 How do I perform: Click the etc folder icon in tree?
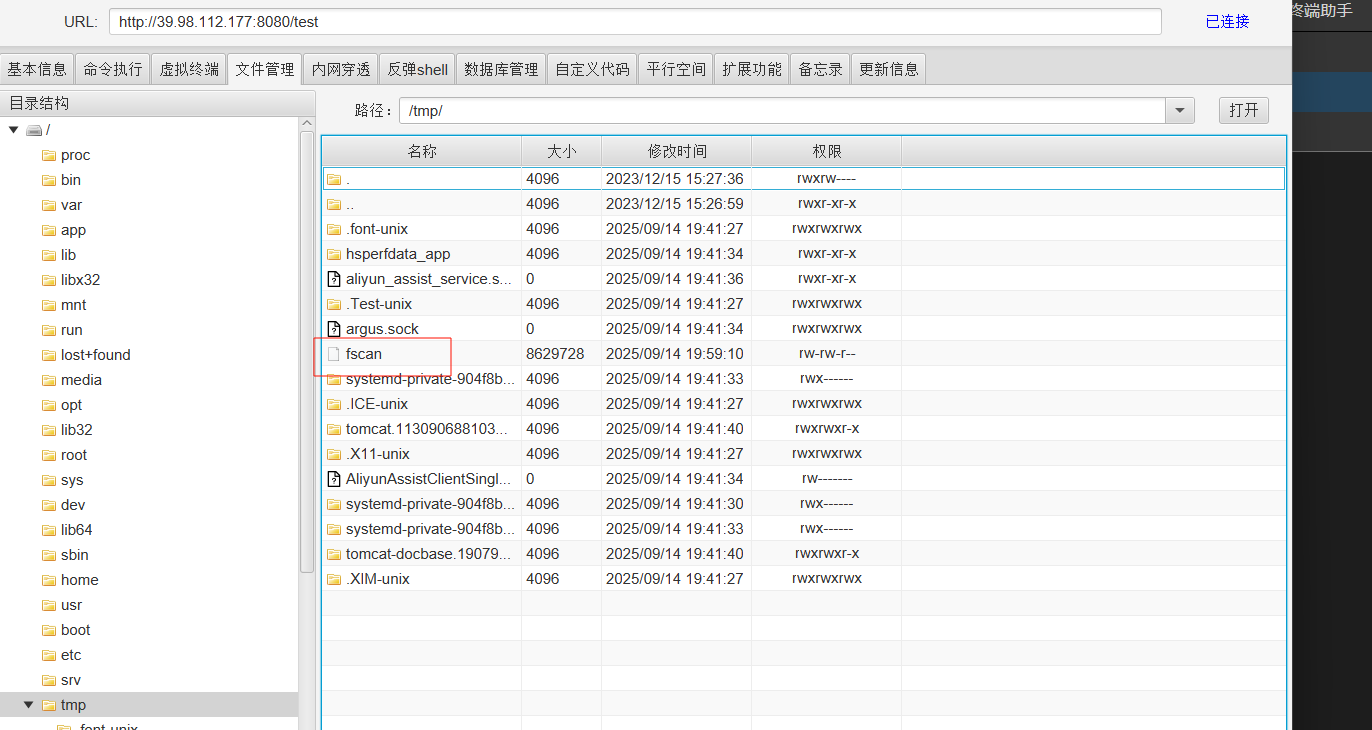[48, 655]
